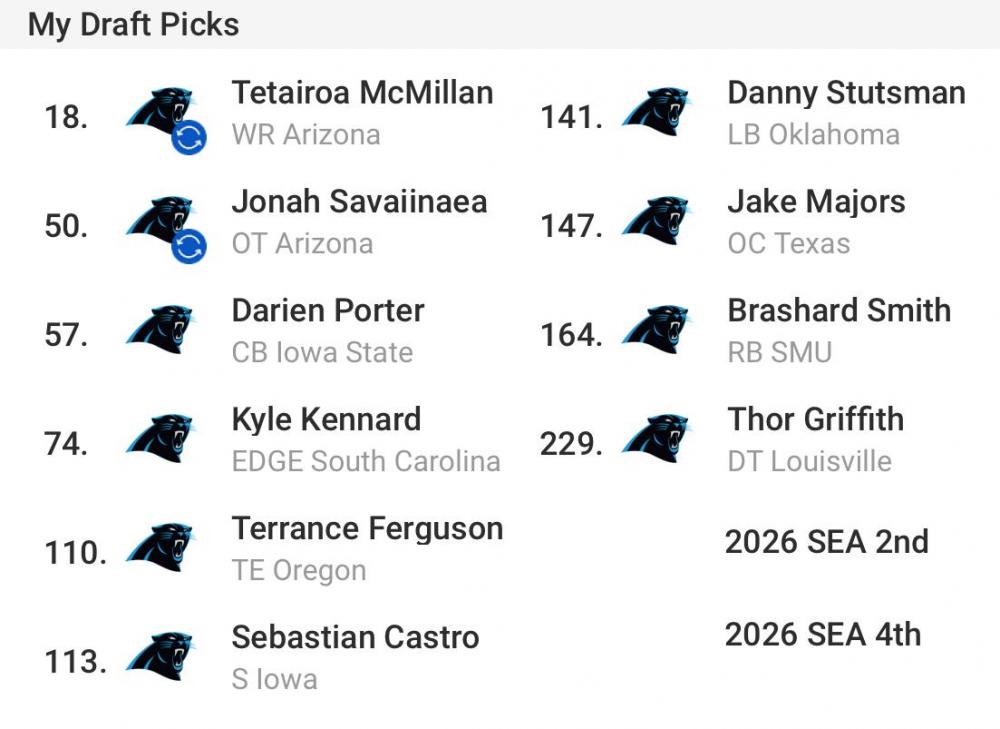Click Panthers logo beside Sebastian Castro
The image size is (1000, 729).
[x=160, y=658]
